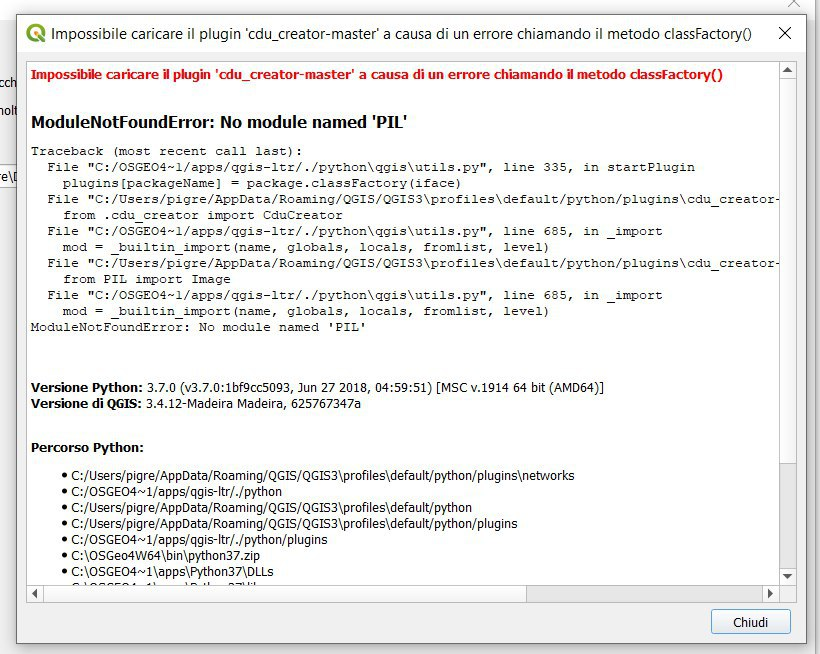Click the 'from PIL import Image' traceback line
The height and width of the screenshot is (654, 820).
pos(146,279)
